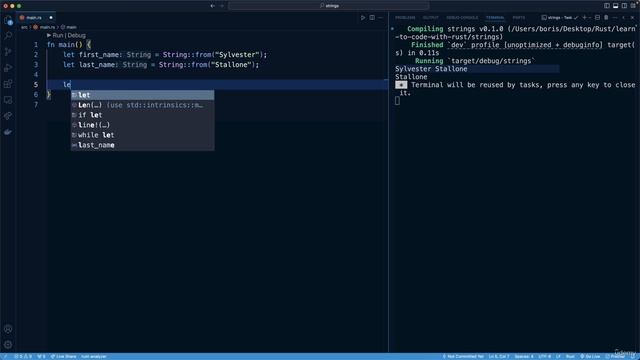Click the Prettier status item
Image resolution: width=640 pixels, height=360 pixels.
click(615, 356)
